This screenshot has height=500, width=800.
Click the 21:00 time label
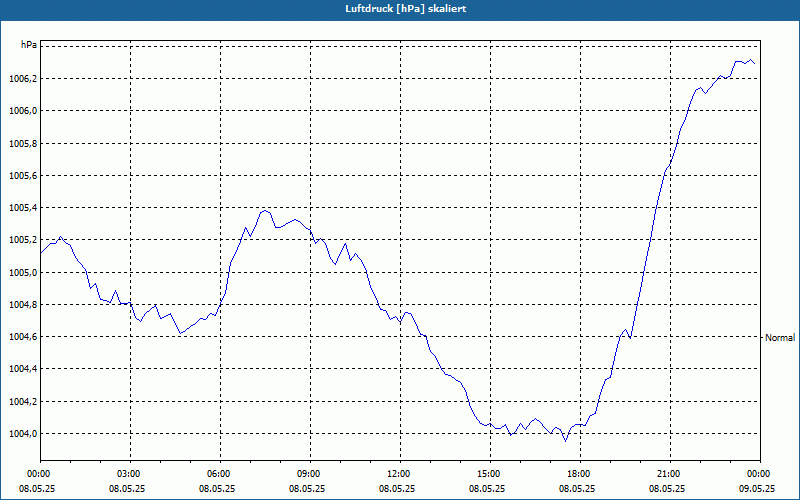670,473
